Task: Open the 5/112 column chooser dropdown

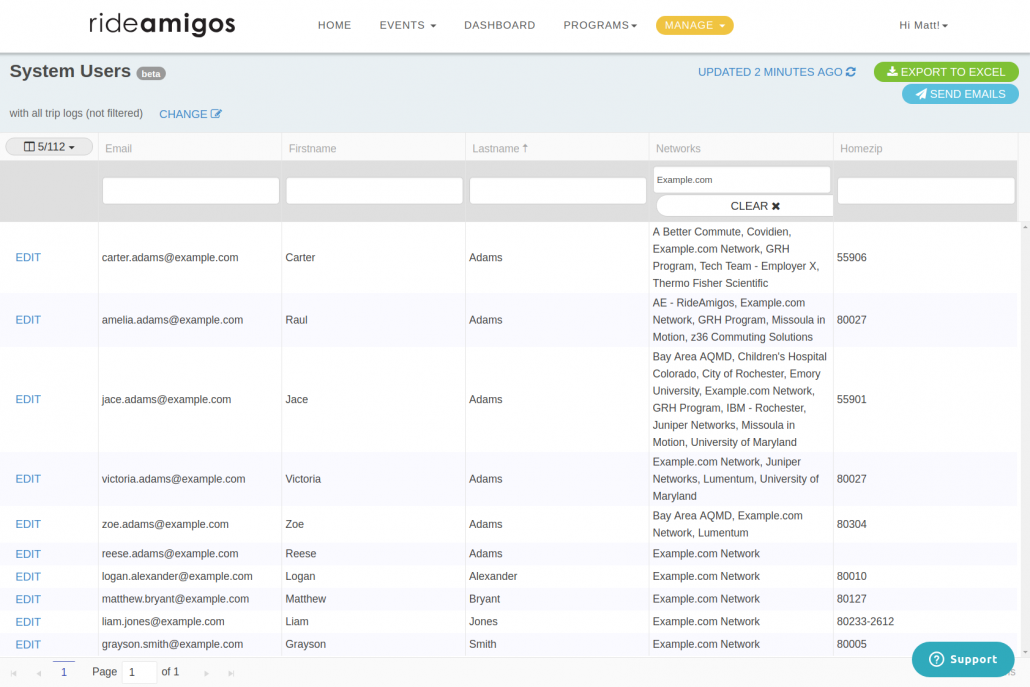Action: click(x=49, y=146)
